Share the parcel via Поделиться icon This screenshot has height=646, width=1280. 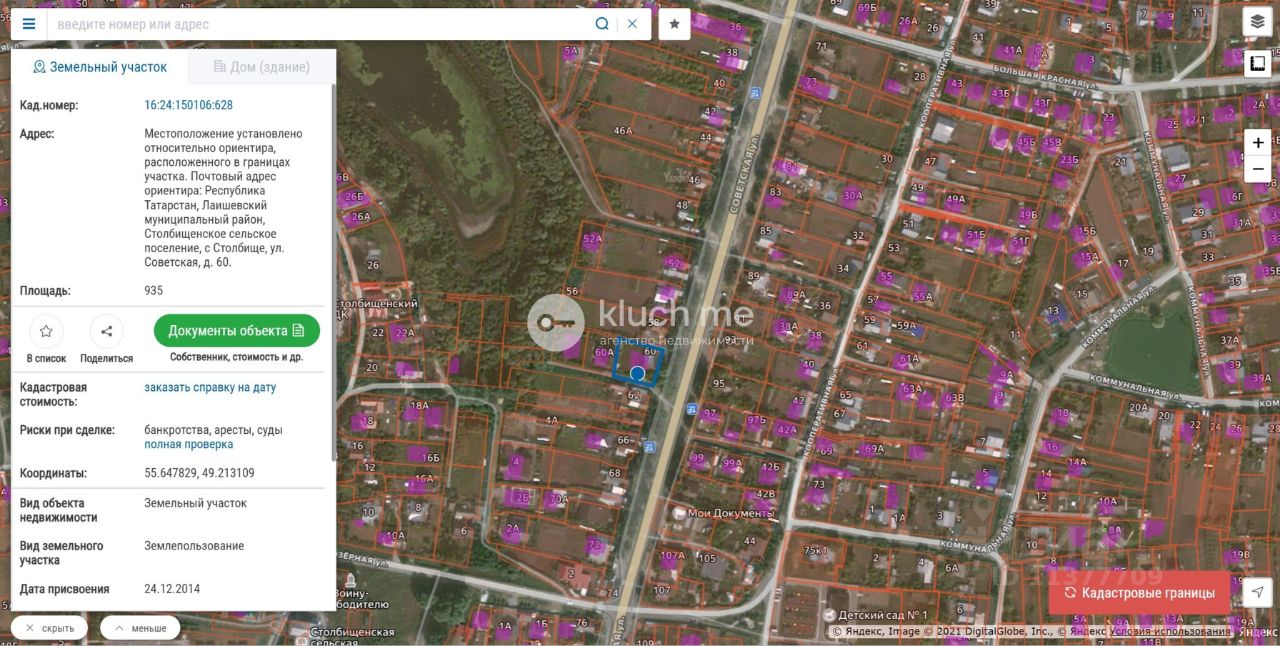click(106, 331)
